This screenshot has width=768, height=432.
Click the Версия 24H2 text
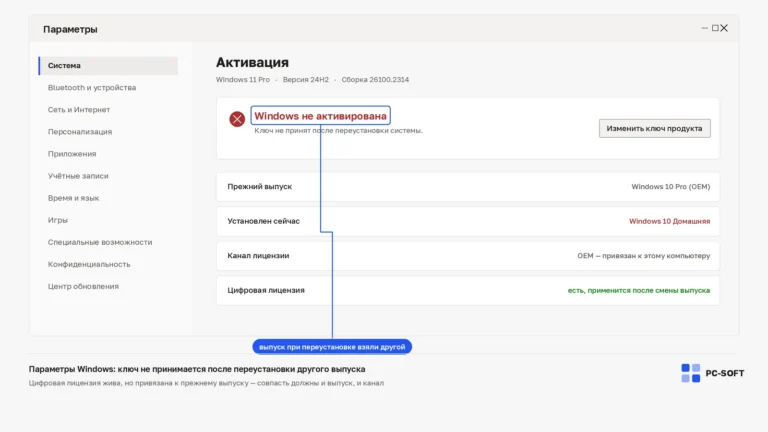pos(306,79)
